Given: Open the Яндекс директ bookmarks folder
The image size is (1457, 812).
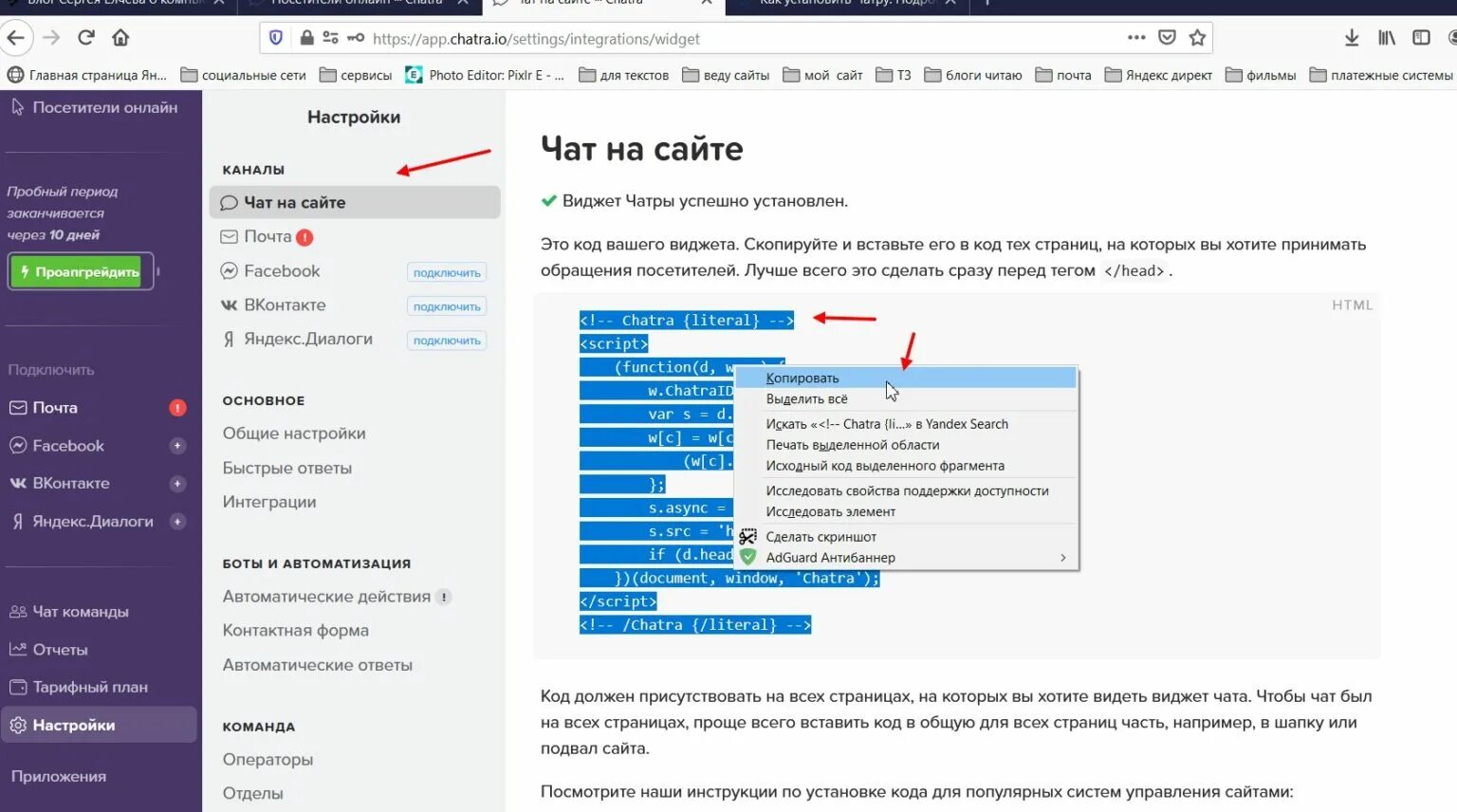Looking at the screenshot, I should click(1158, 75).
